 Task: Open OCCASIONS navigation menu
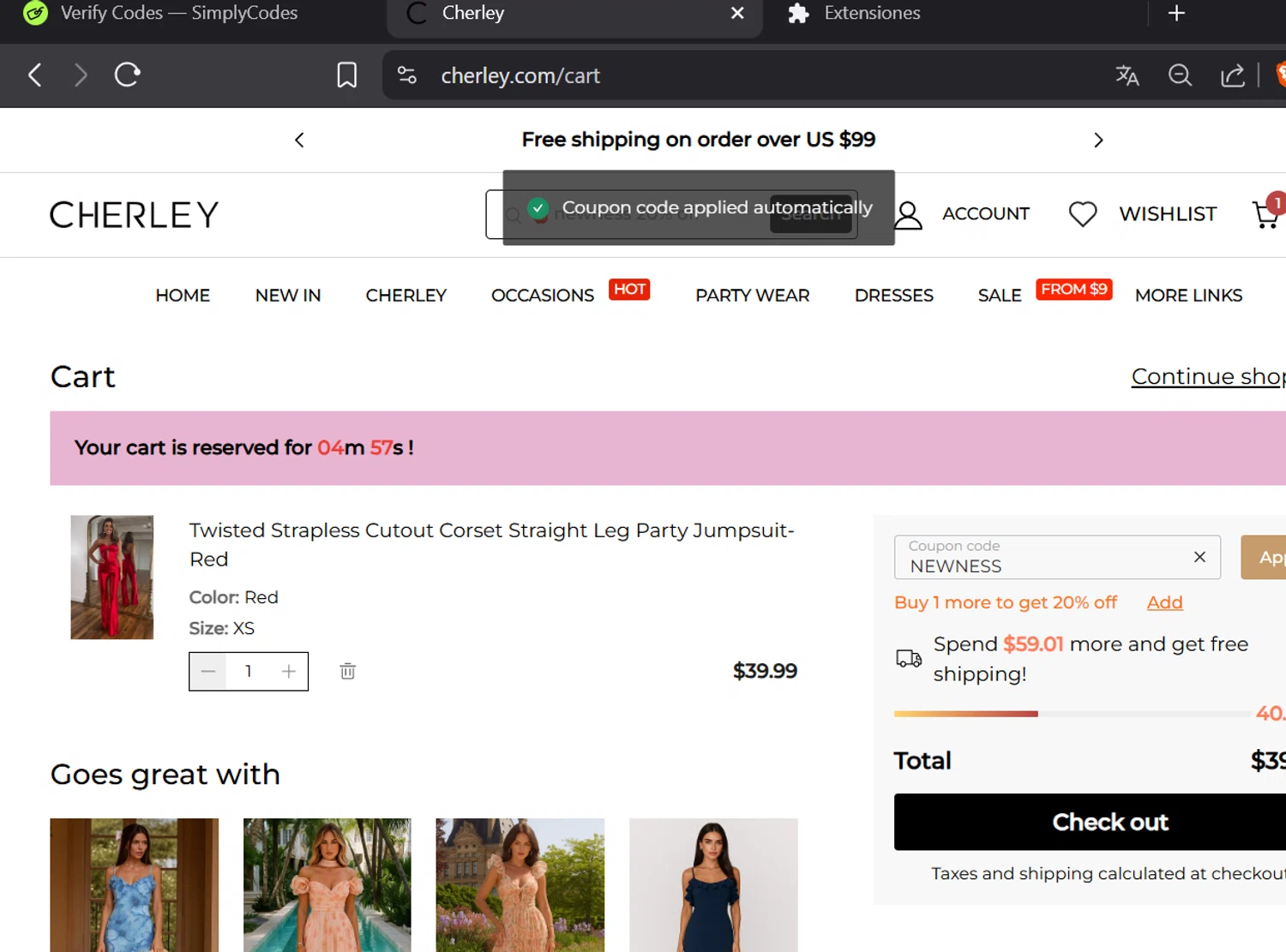tap(543, 296)
